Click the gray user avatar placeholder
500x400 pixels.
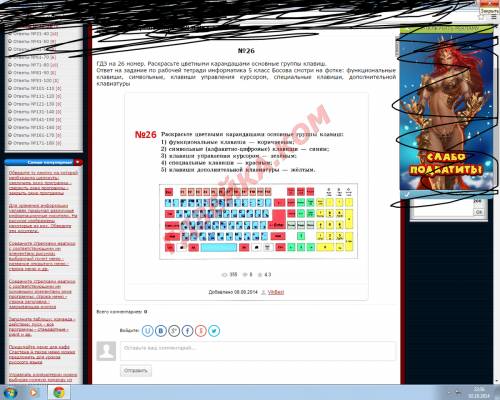106,351
